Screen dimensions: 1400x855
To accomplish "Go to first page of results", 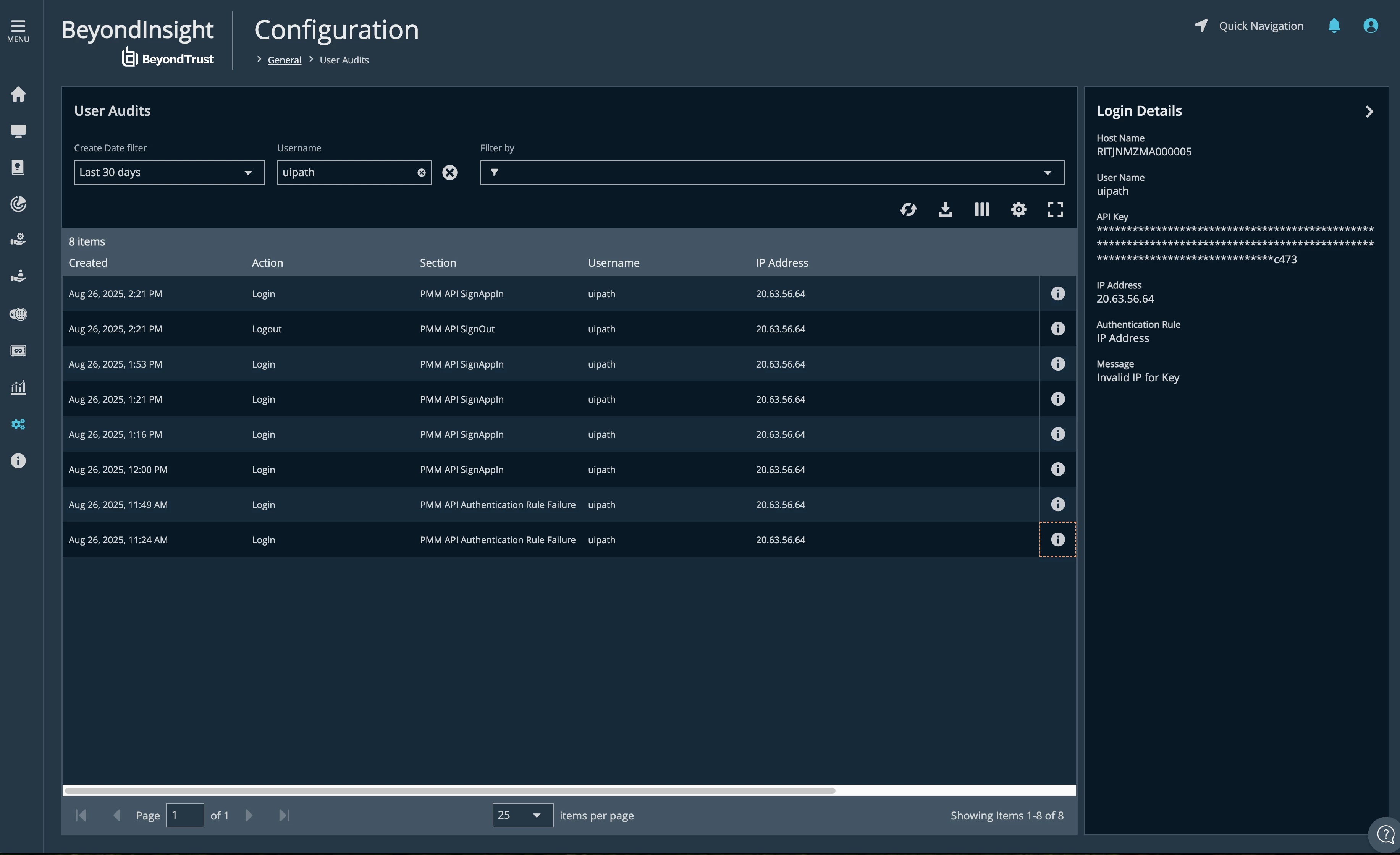I will pyautogui.click(x=81, y=816).
